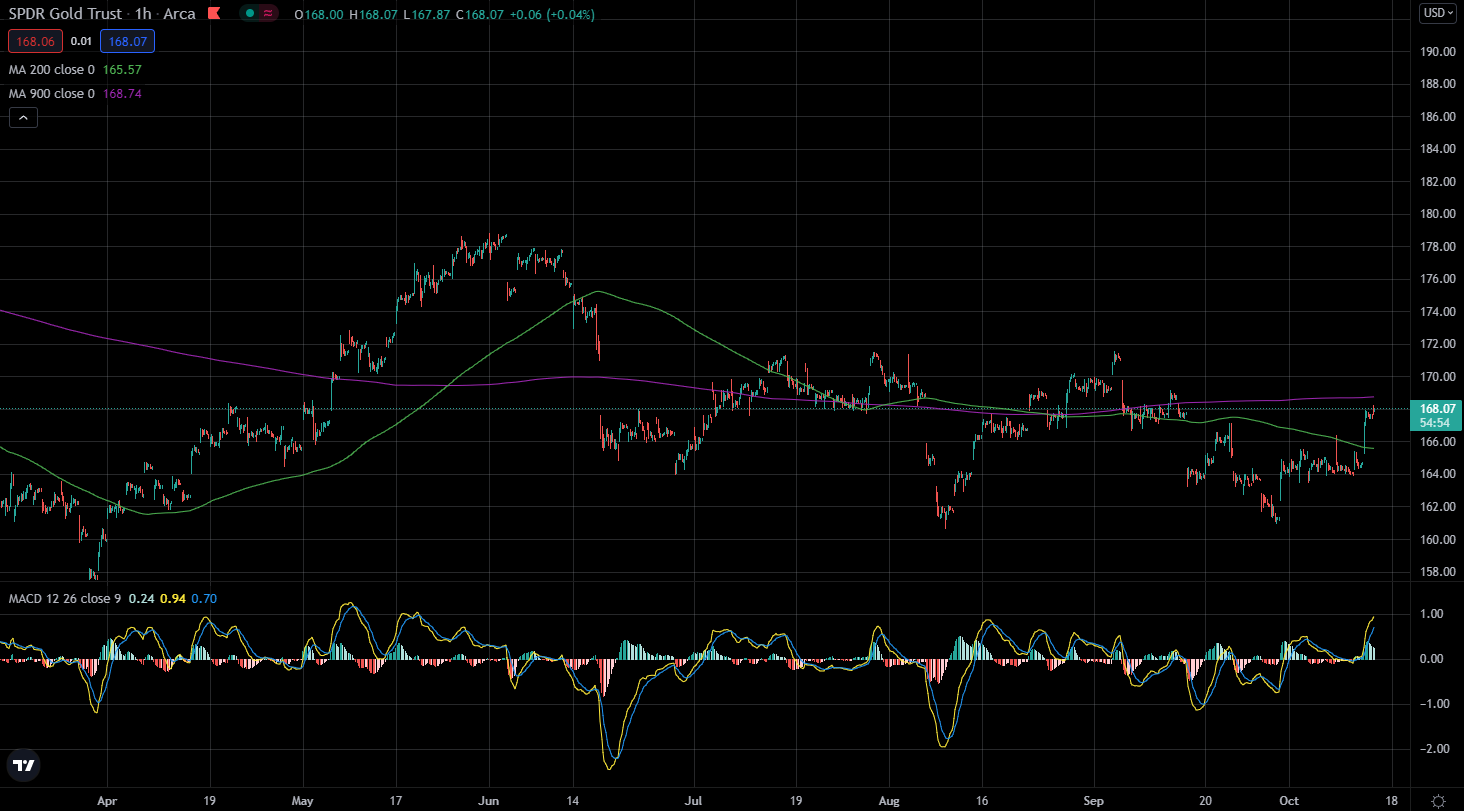Click the pink approximately-equal data icon

pyautogui.click(x=269, y=14)
